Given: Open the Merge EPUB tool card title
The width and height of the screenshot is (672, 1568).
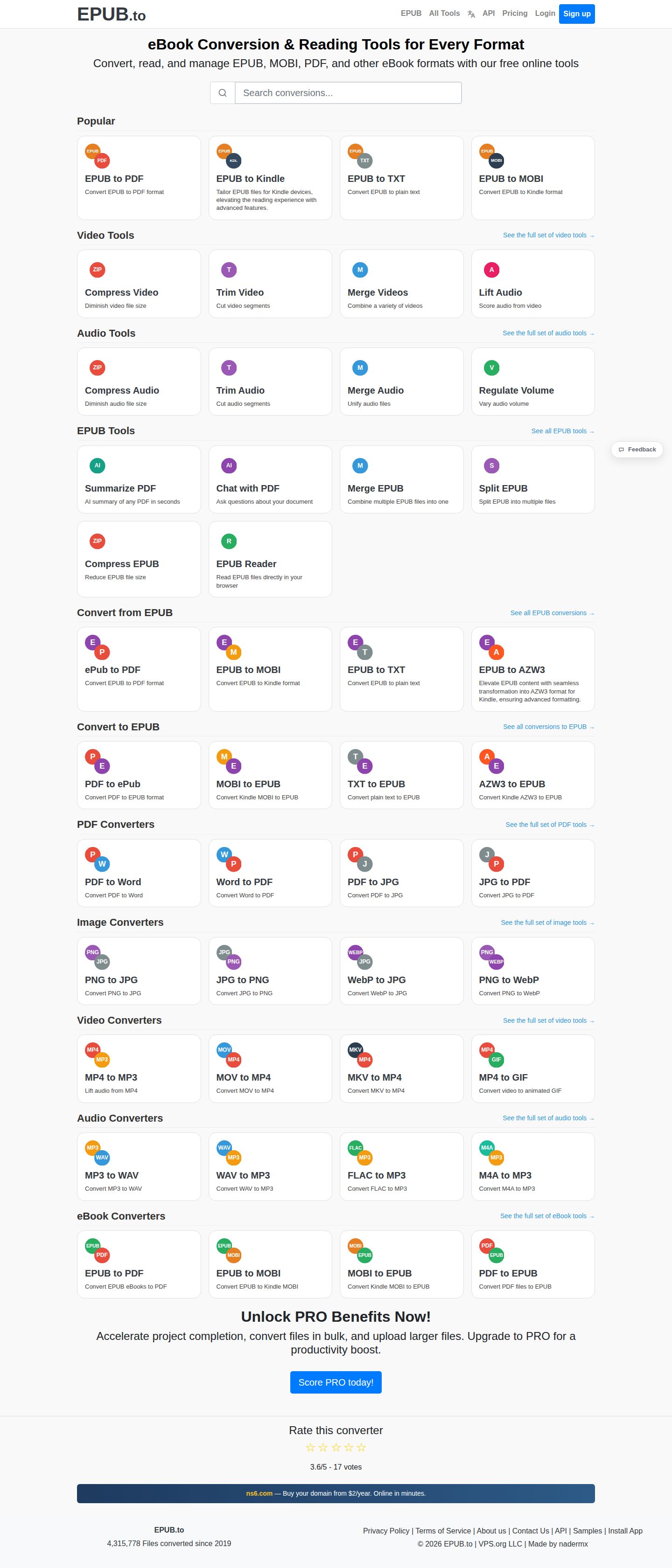Looking at the screenshot, I should coord(375,488).
